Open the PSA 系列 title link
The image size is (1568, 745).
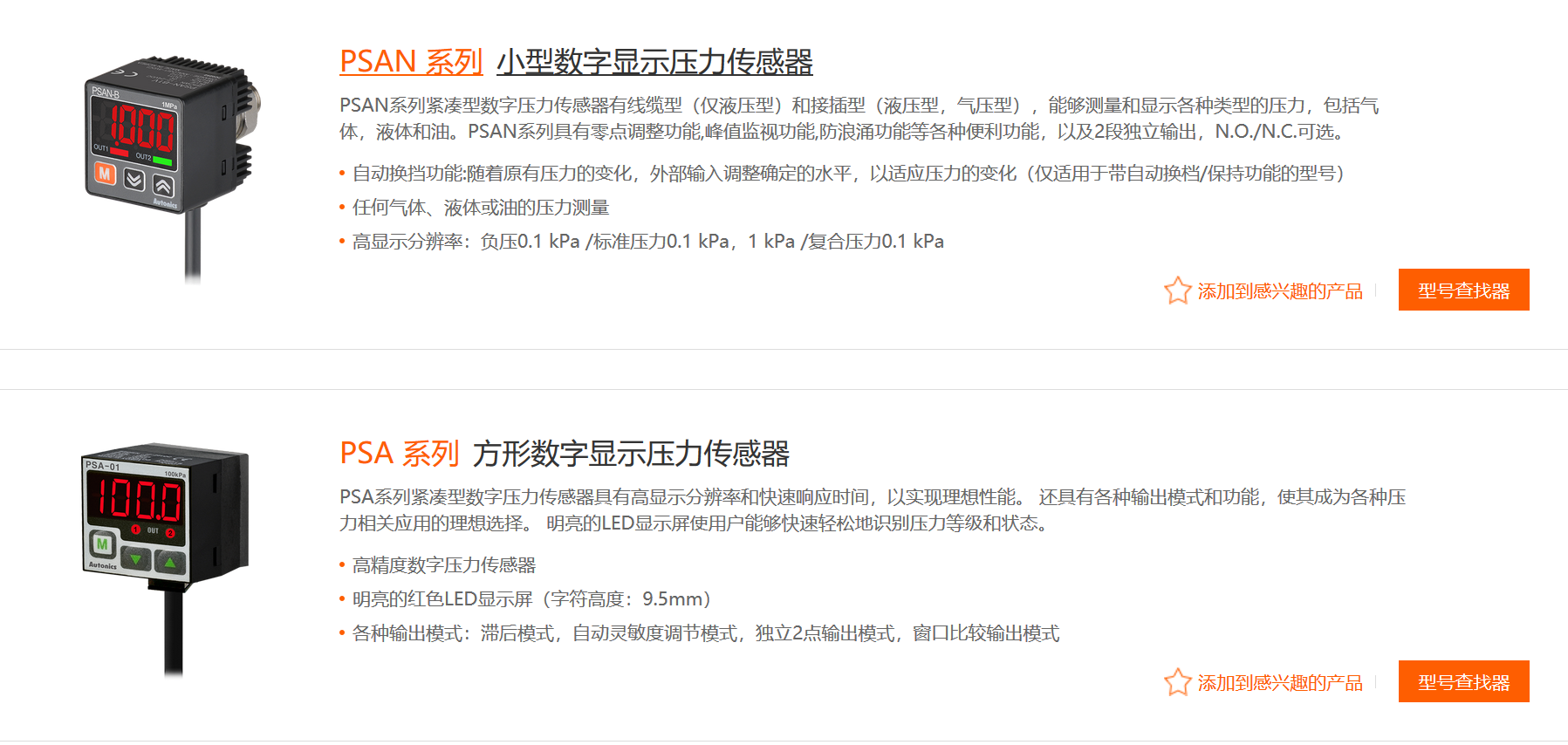click(x=399, y=454)
